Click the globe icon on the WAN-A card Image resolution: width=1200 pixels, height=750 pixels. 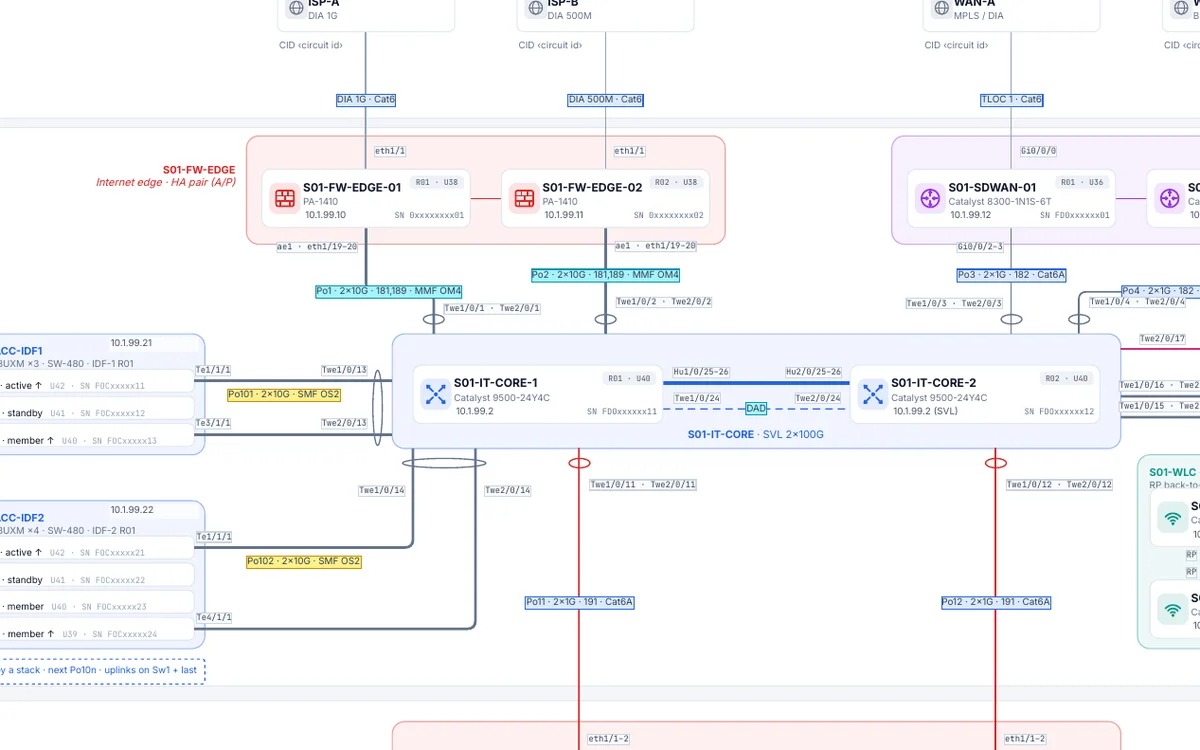941,8
